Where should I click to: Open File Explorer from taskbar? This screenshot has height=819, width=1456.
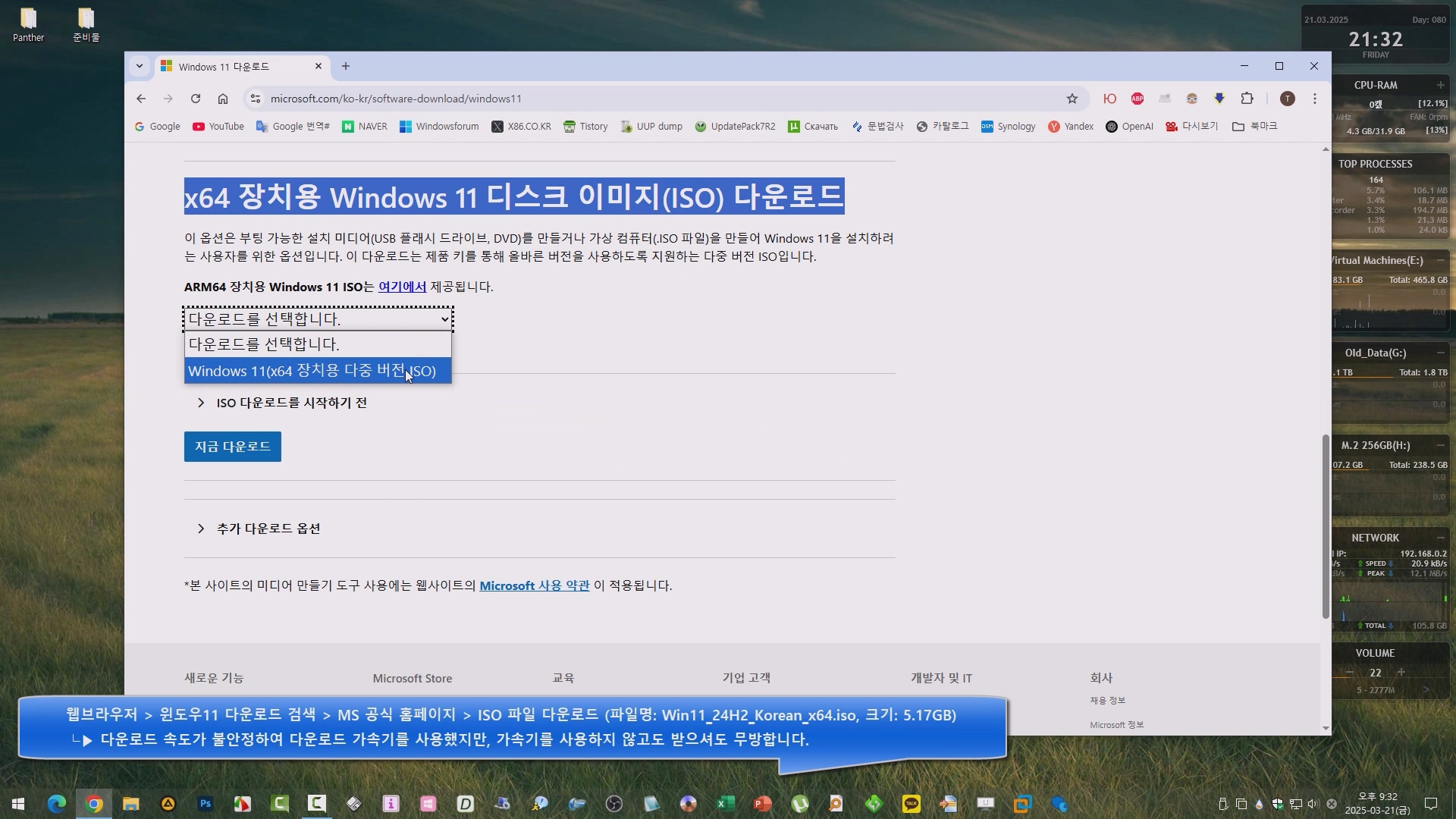point(131,804)
